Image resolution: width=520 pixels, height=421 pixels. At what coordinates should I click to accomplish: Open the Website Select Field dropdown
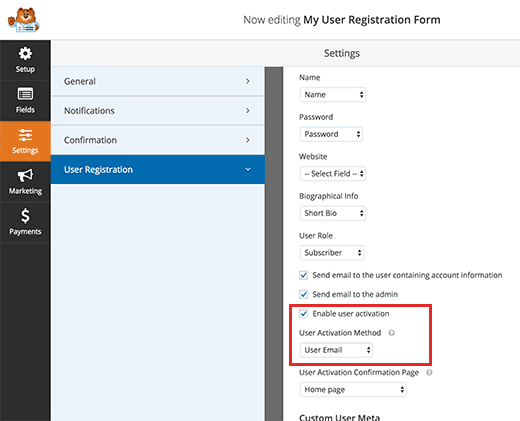333,174
